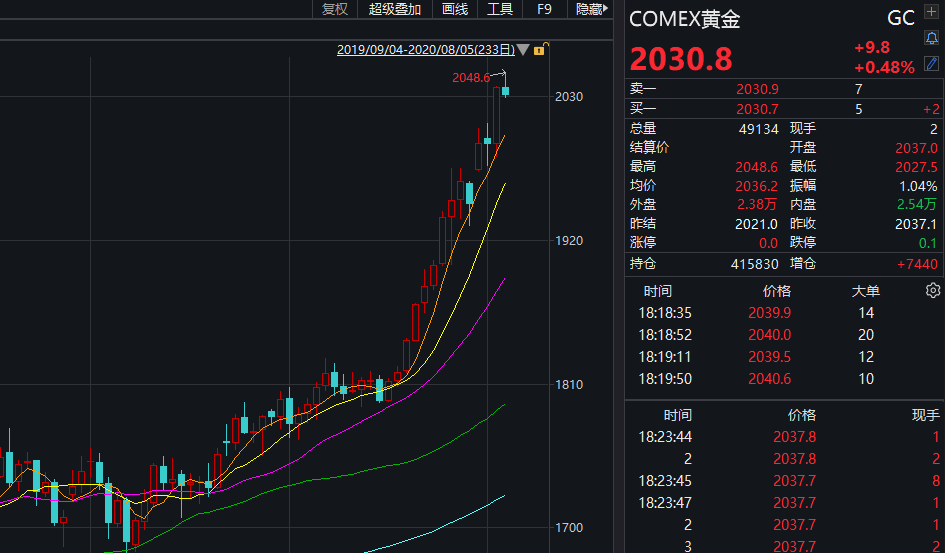The image size is (945, 553).
Task: Select the large-order row at 18:18:52
Action: (783, 335)
